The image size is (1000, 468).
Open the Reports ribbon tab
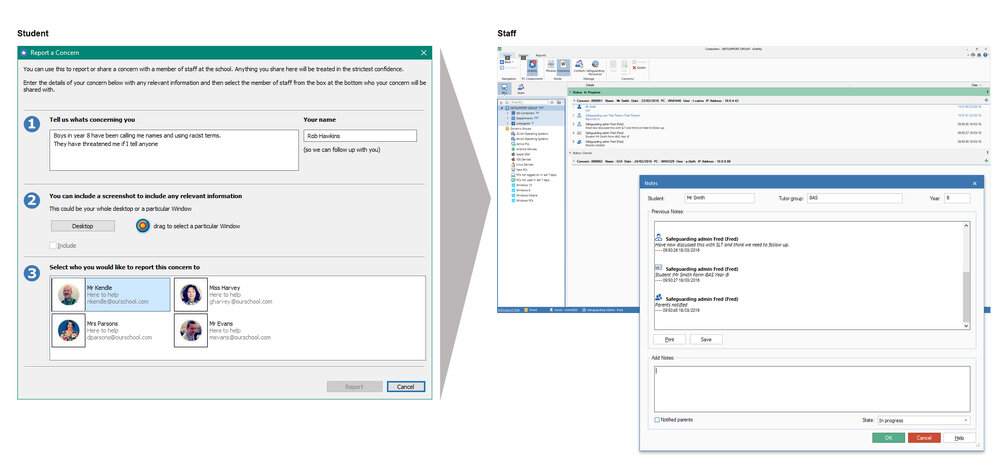point(541,55)
